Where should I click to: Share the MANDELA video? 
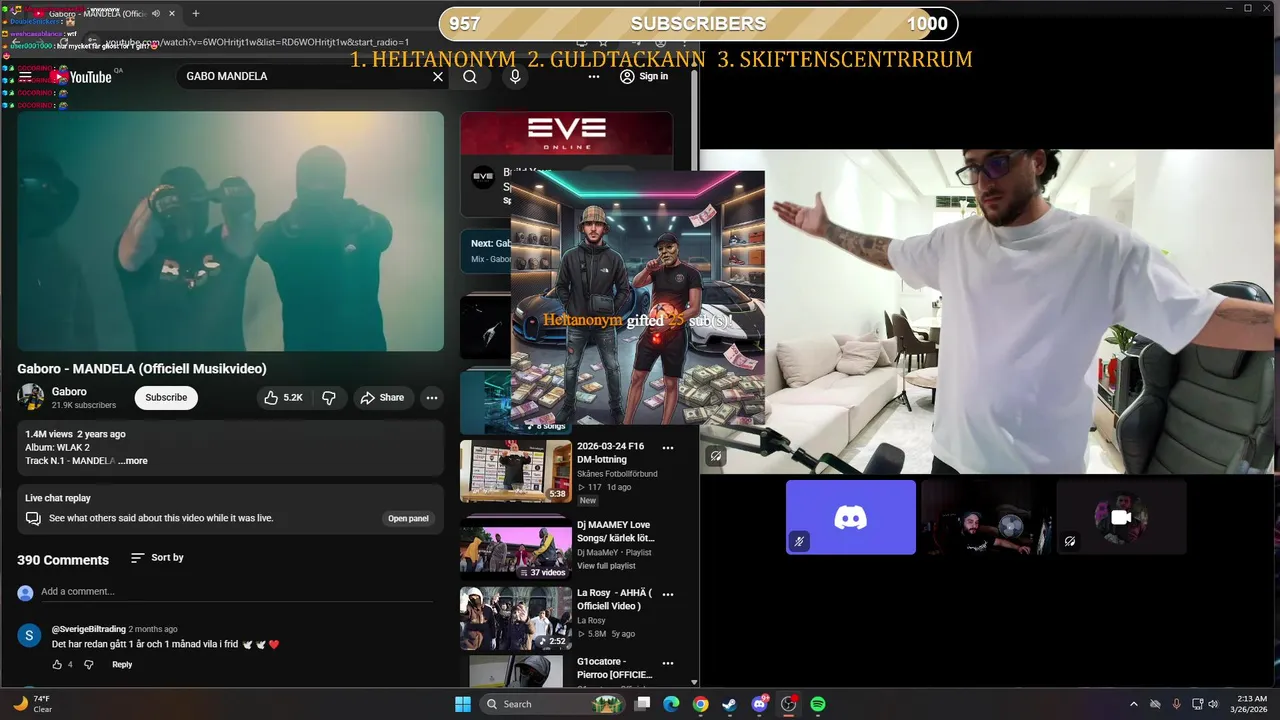[x=382, y=397]
